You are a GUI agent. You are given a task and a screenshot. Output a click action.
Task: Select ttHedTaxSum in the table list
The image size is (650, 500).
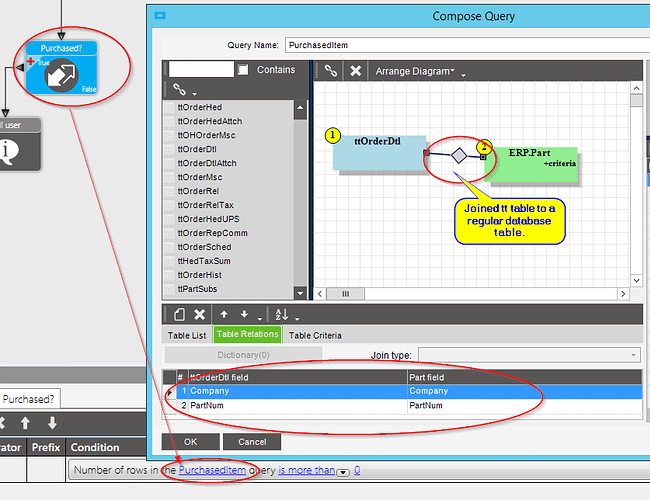tap(204, 261)
